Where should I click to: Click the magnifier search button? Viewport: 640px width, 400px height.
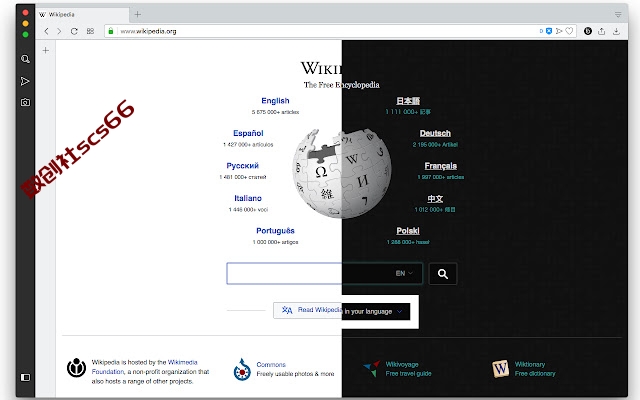443,274
